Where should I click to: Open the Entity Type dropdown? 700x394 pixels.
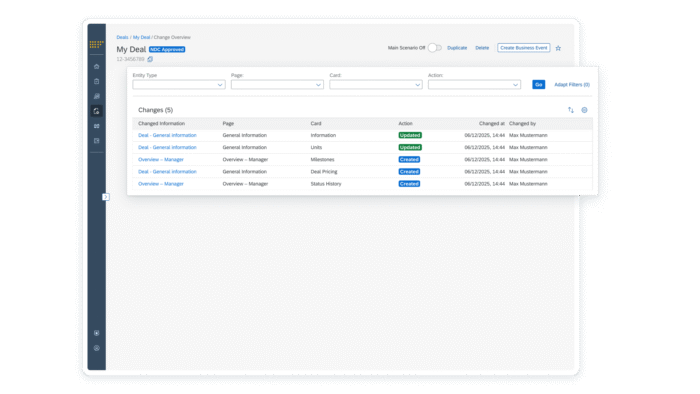coord(179,85)
